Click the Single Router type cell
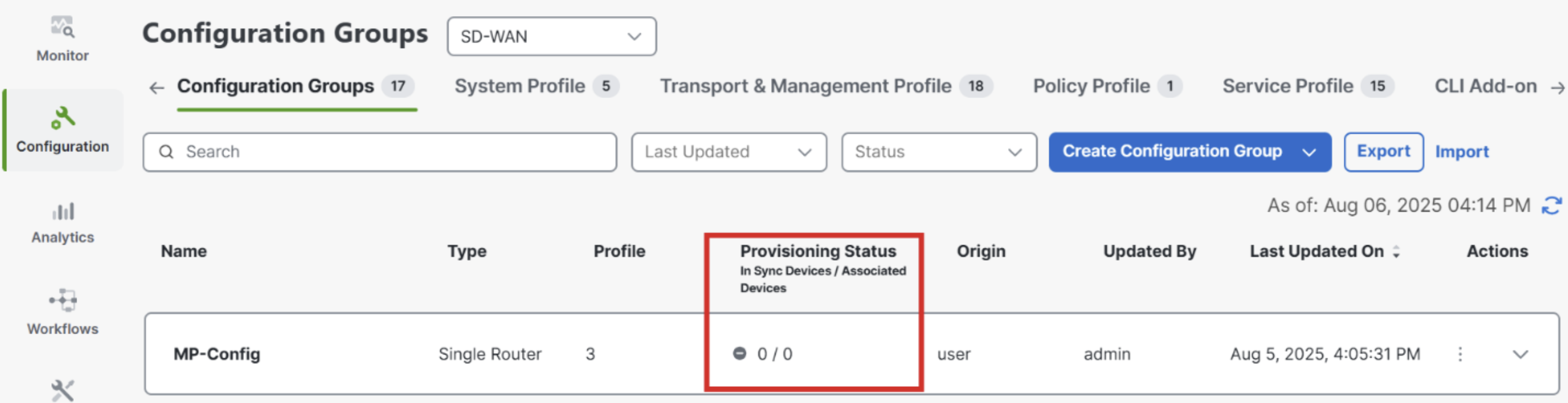The width and height of the screenshot is (1568, 403). 489,355
